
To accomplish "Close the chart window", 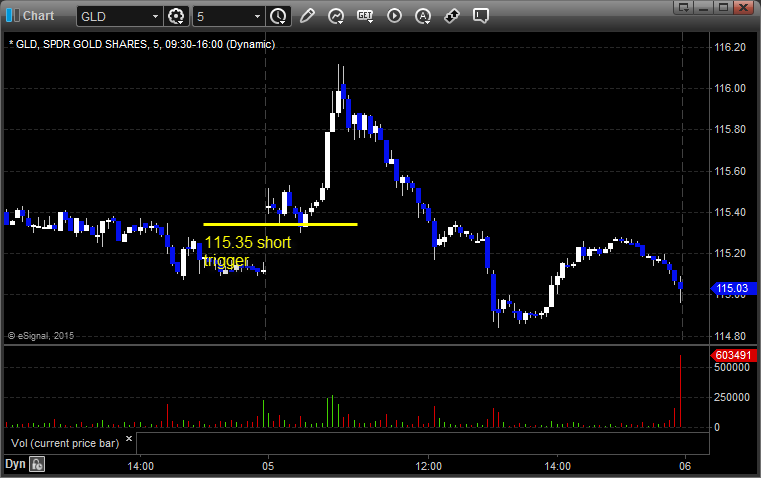I will pos(743,7).
